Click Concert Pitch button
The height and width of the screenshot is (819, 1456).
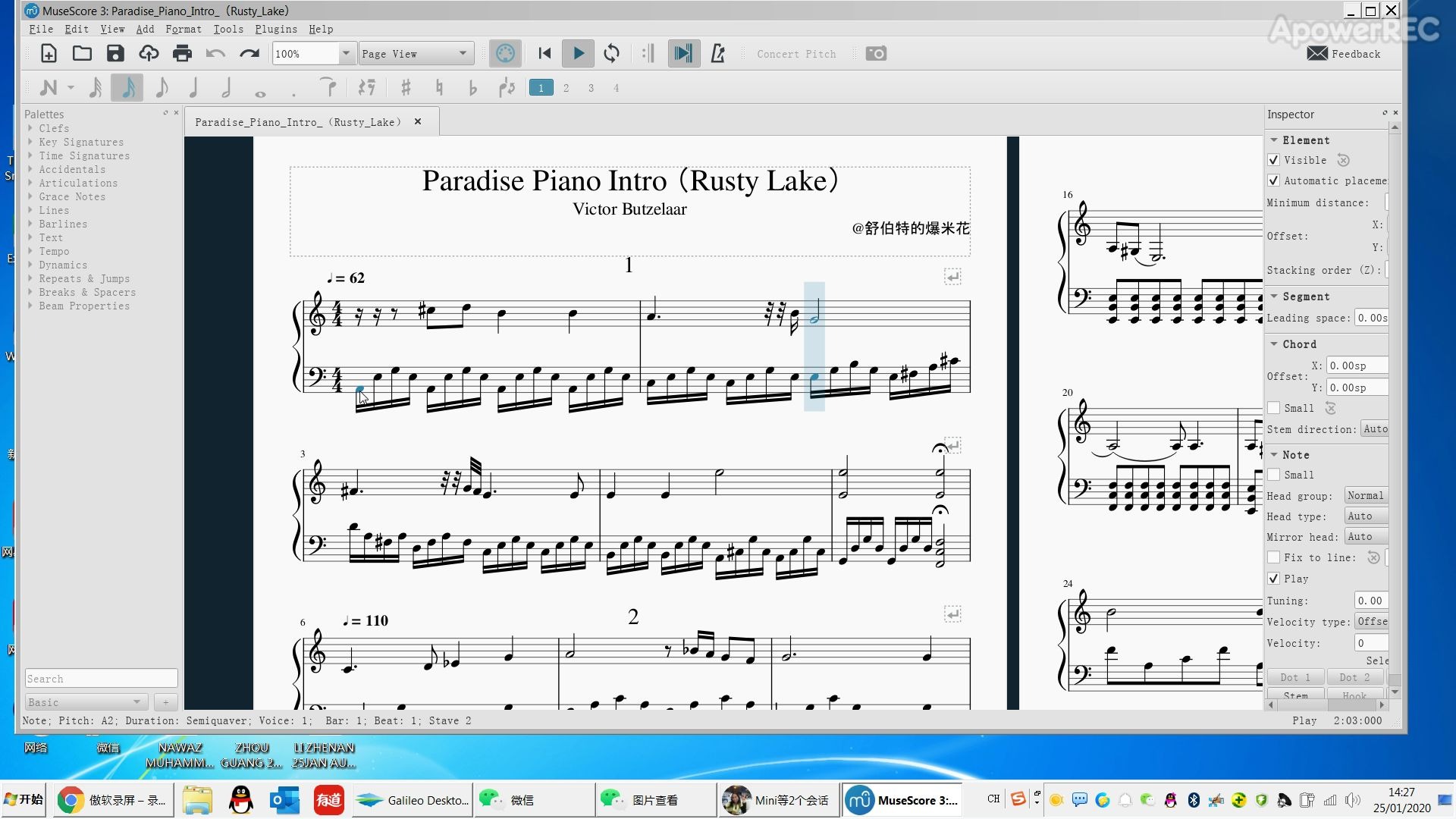click(x=796, y=54)
